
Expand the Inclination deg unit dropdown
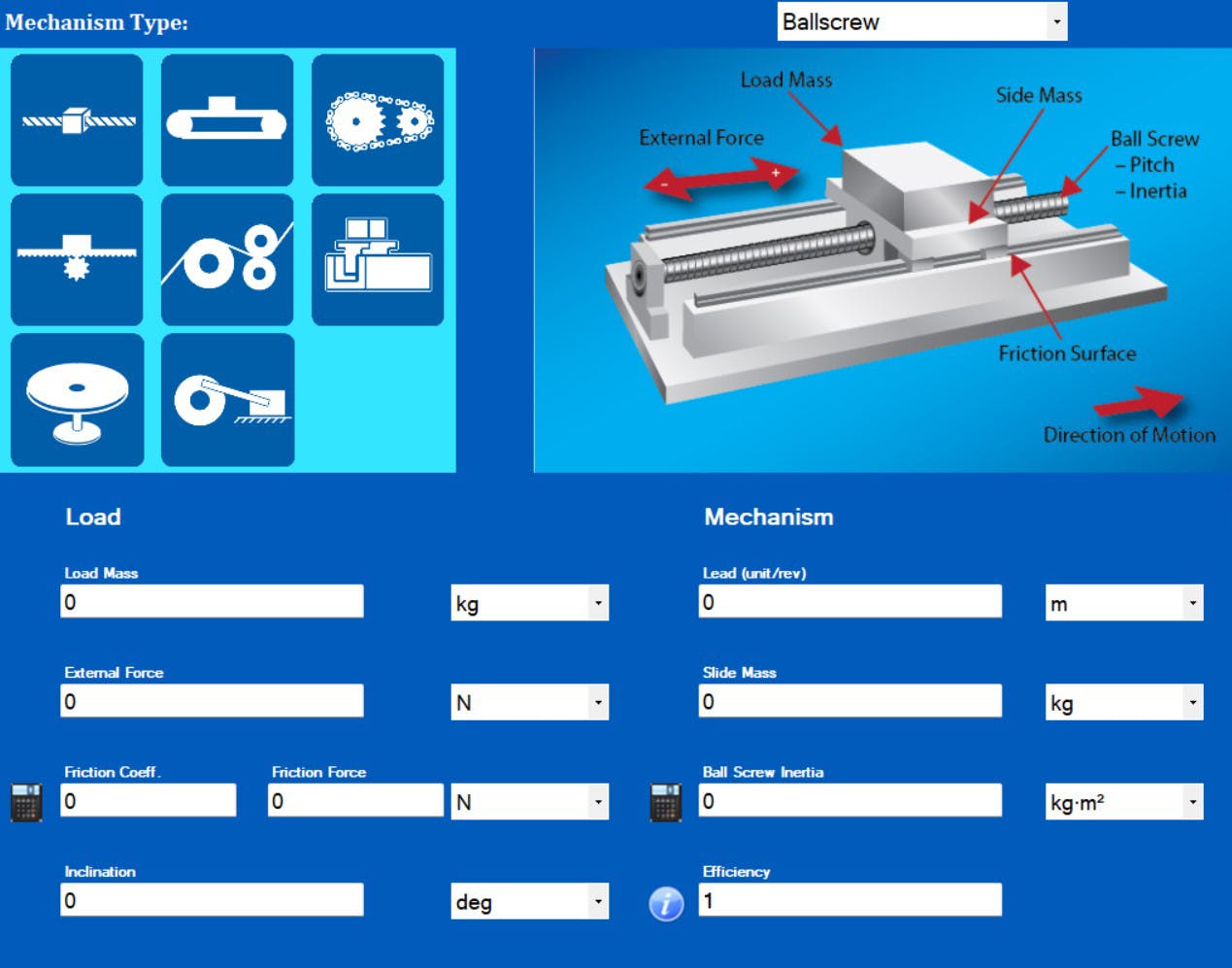pos(529,901)
